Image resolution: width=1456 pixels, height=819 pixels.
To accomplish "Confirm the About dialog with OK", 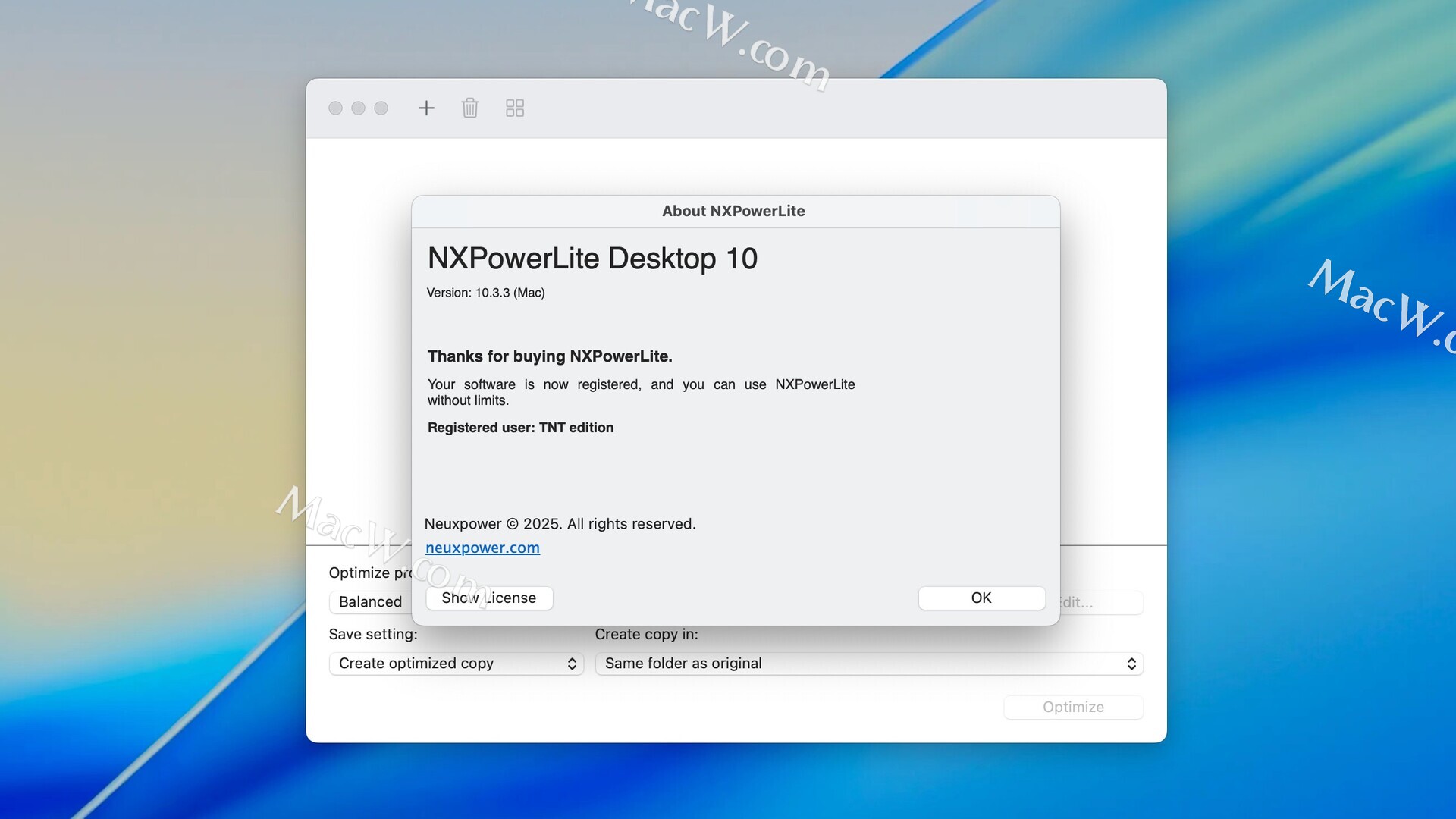I will (x=981, y=598).
